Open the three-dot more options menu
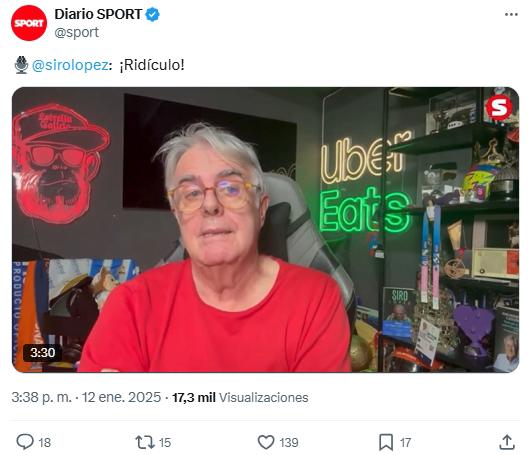 (x=511, y=15)
